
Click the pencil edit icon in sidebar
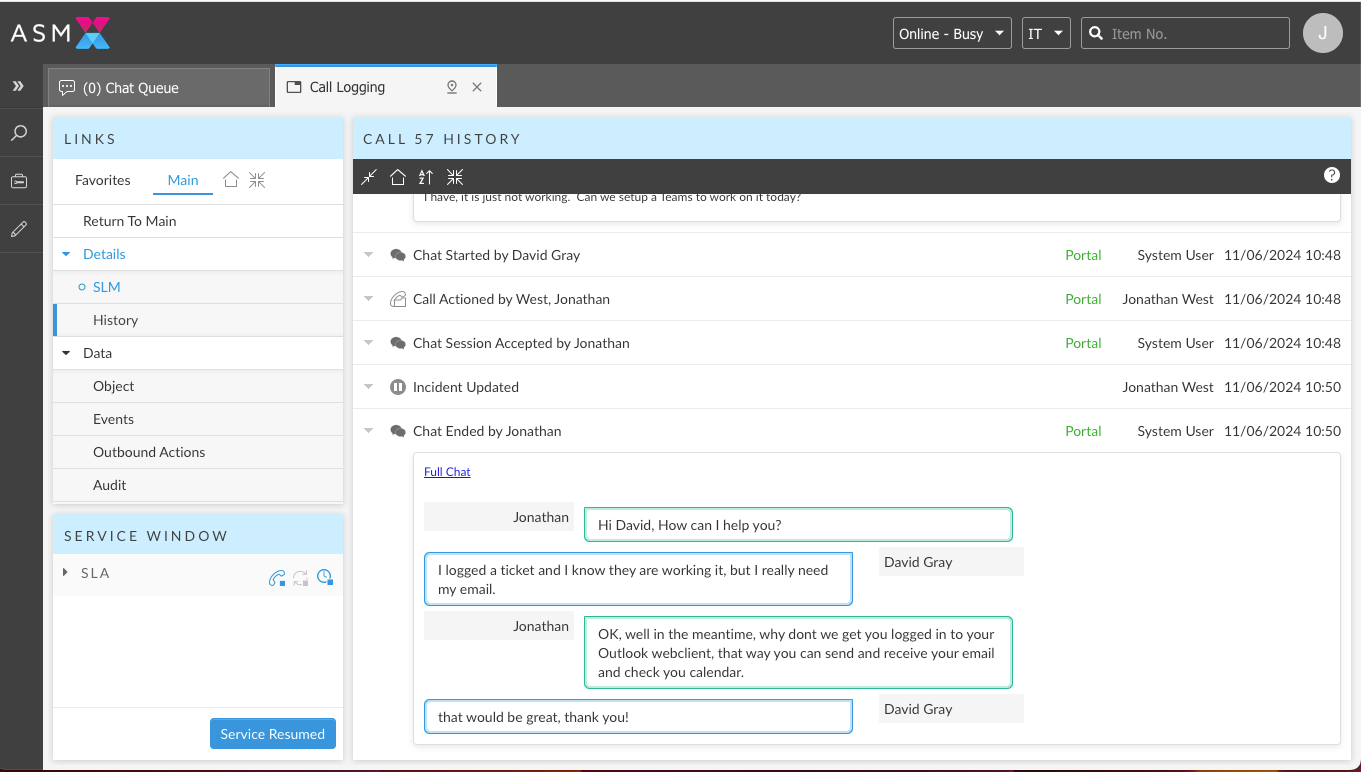tap(19, 229)
